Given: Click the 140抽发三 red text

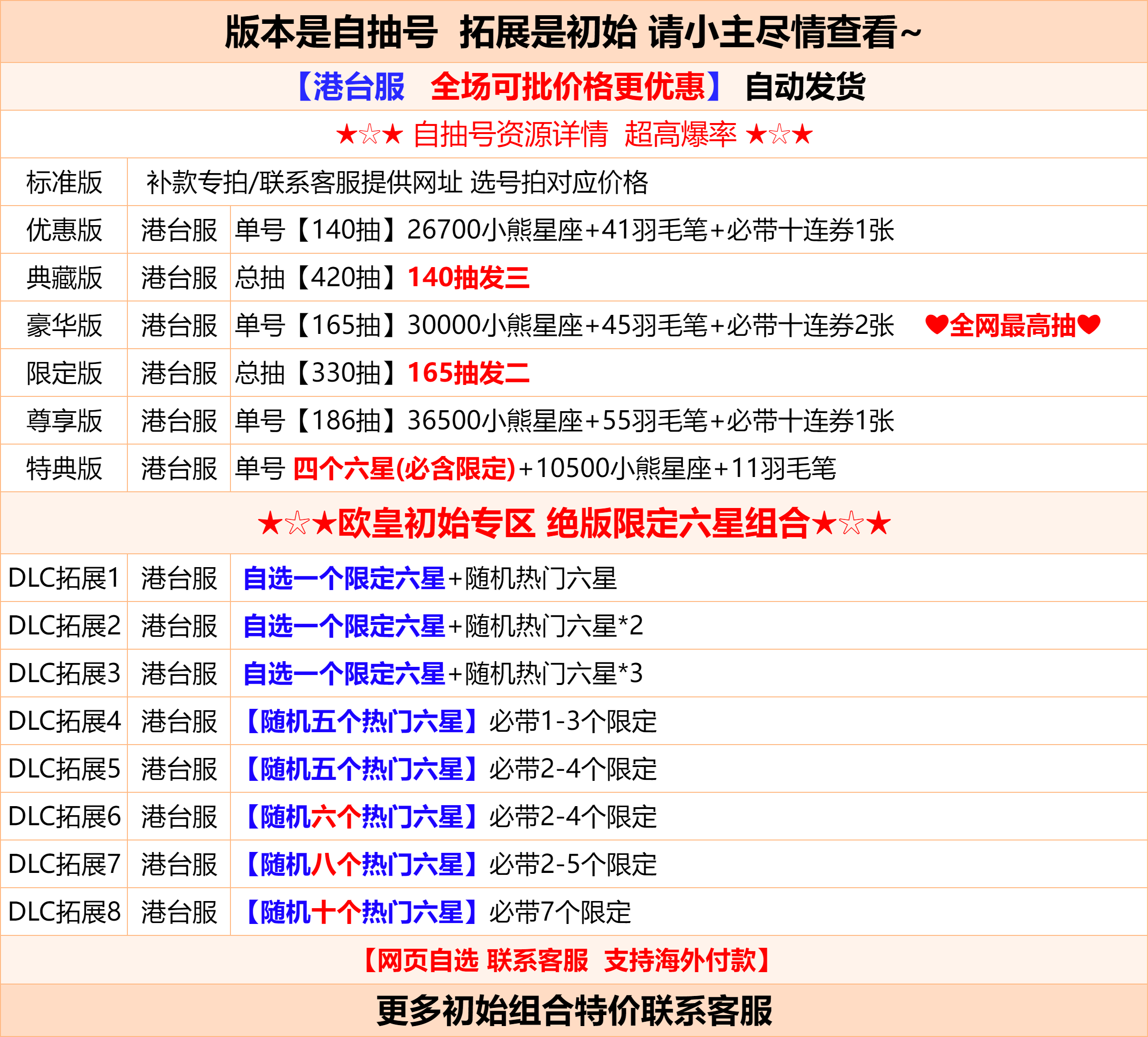Looking at the screenshot, I should click(468, 278).
